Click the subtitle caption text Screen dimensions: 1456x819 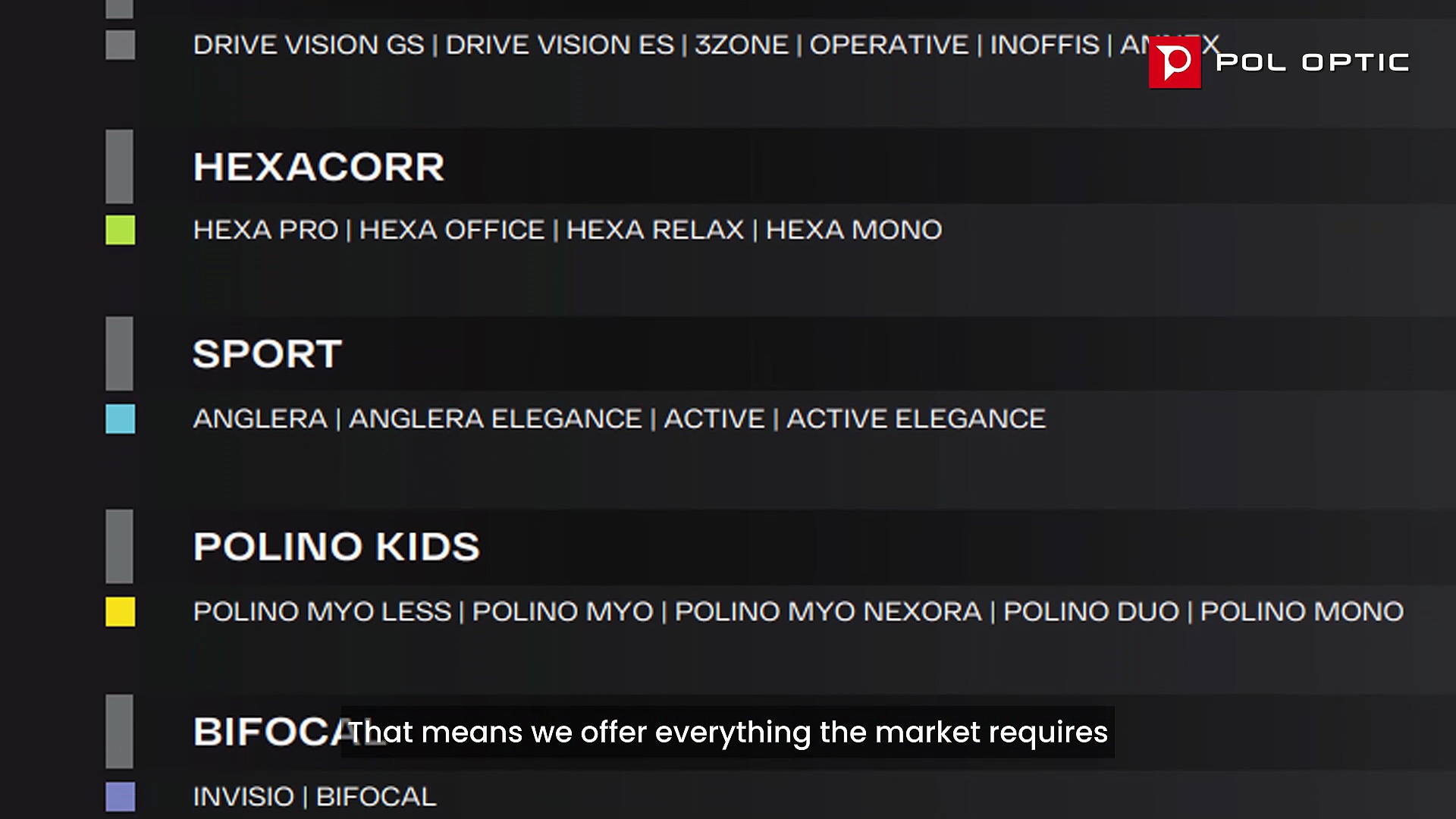(x=727, y=733)
